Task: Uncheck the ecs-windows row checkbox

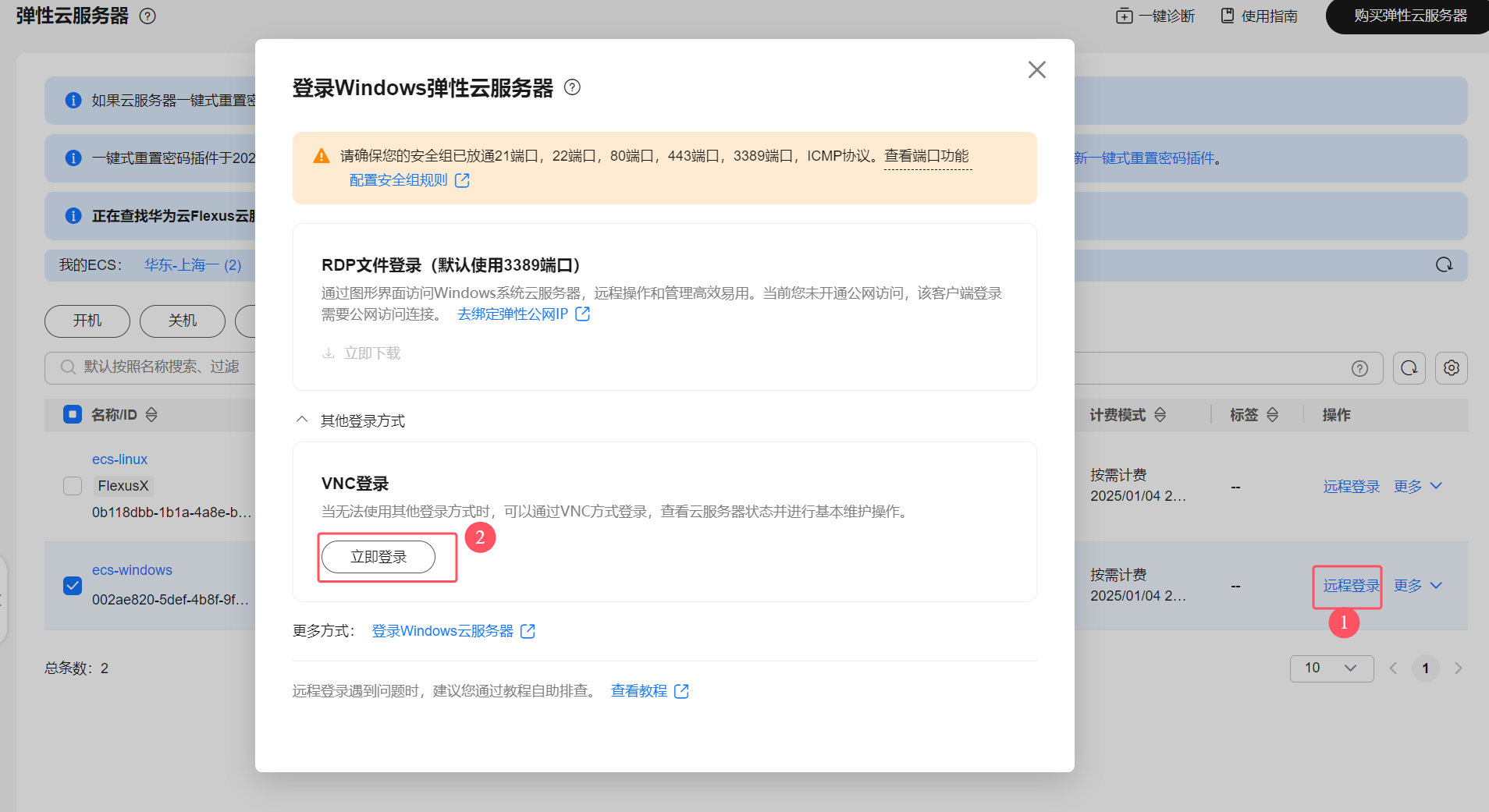Action: (x=73, y=586)
